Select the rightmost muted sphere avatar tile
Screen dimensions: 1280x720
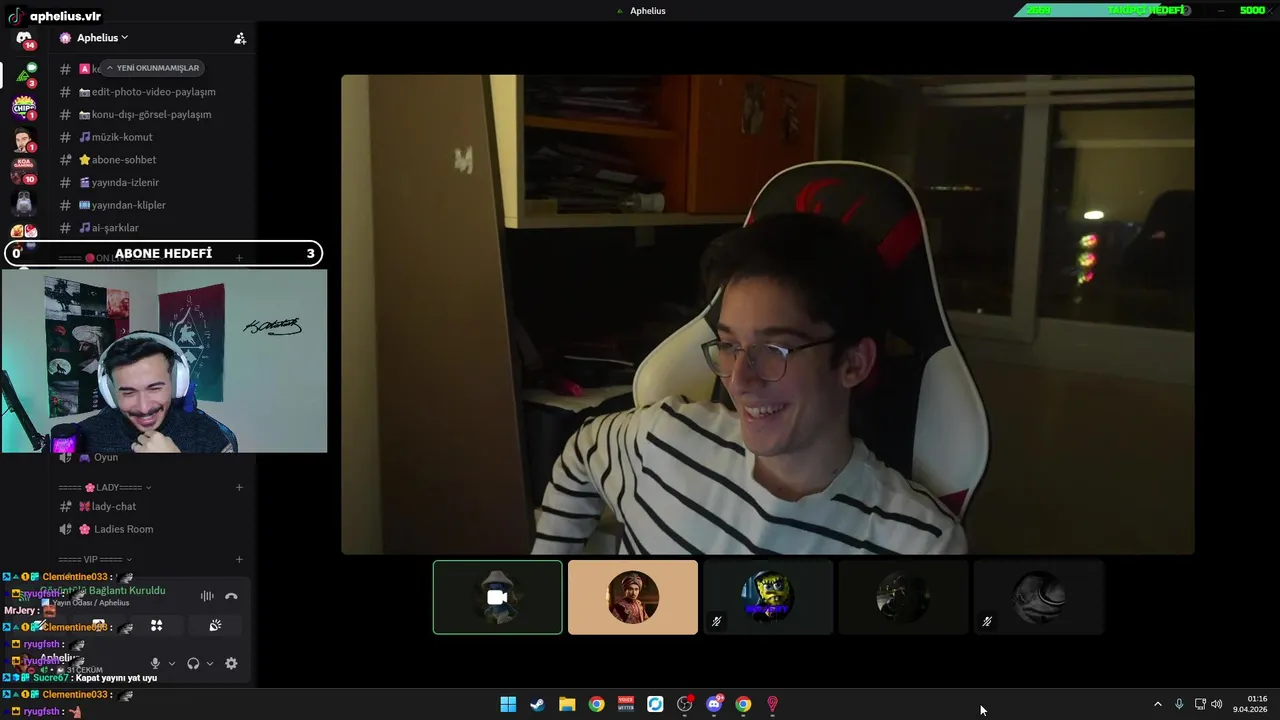pyautogui.click(x=1038, y=597)
